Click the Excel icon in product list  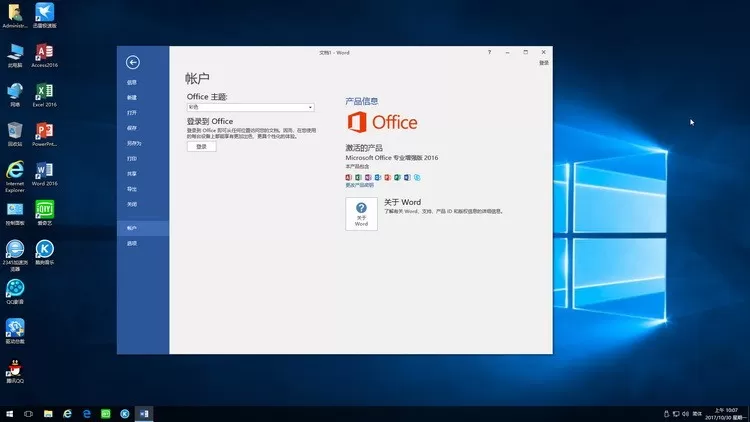click(358, 178)
